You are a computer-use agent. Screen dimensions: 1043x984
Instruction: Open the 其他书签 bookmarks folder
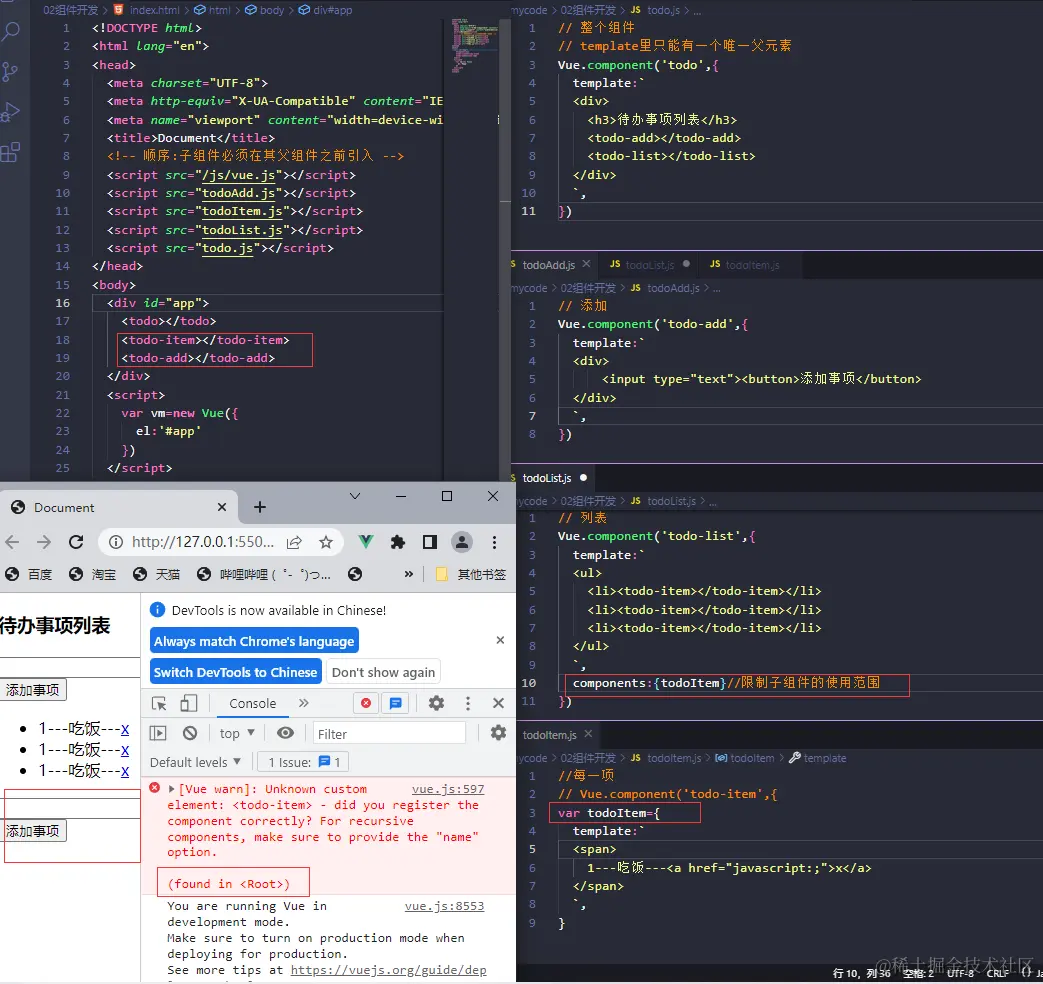pyautogui.click(x=471, y=574)
